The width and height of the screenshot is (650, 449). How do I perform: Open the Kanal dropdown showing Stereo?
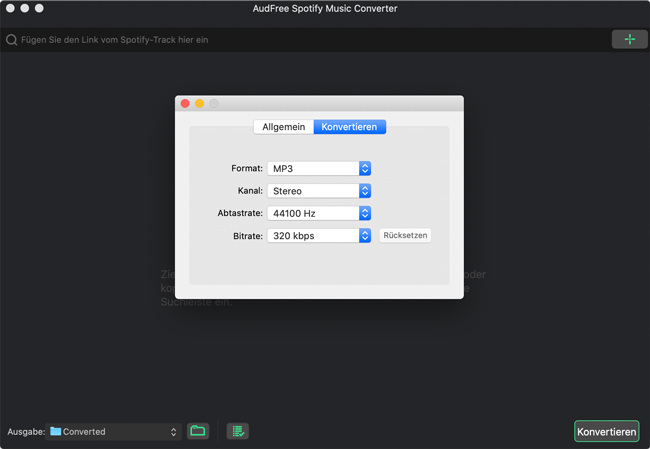tap(319, 191)
